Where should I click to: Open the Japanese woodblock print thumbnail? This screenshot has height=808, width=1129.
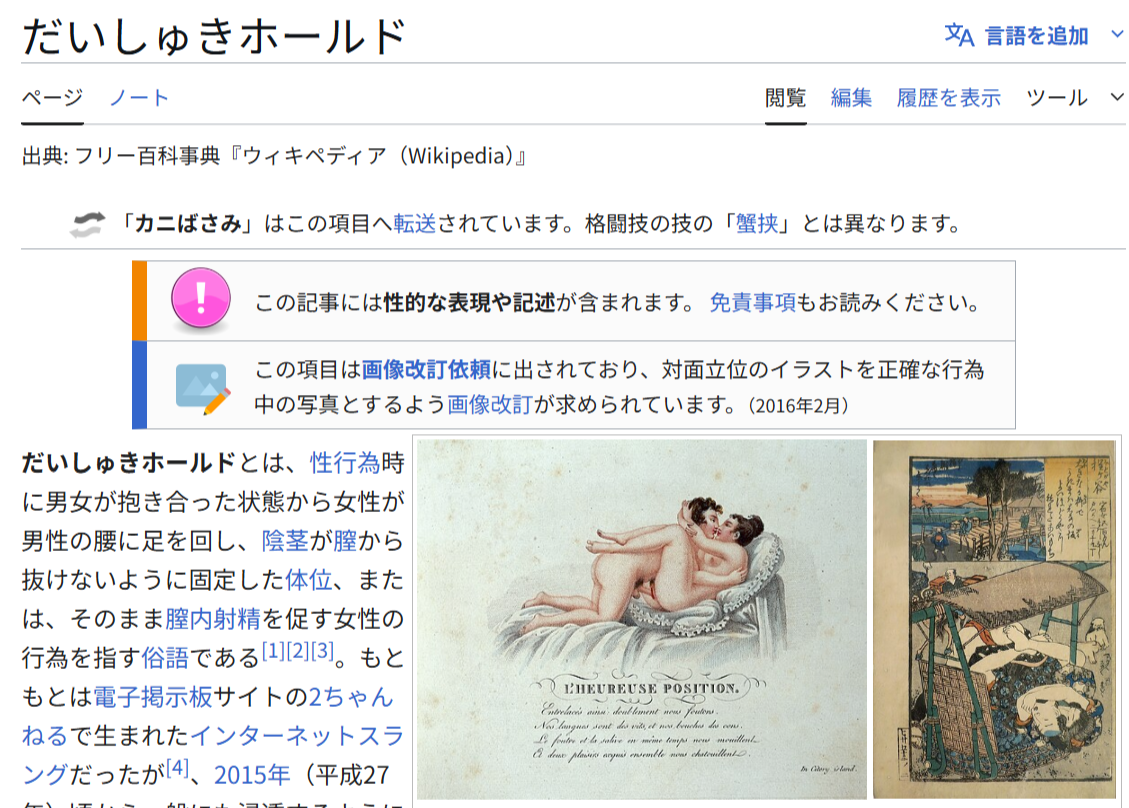pos(994,619)
